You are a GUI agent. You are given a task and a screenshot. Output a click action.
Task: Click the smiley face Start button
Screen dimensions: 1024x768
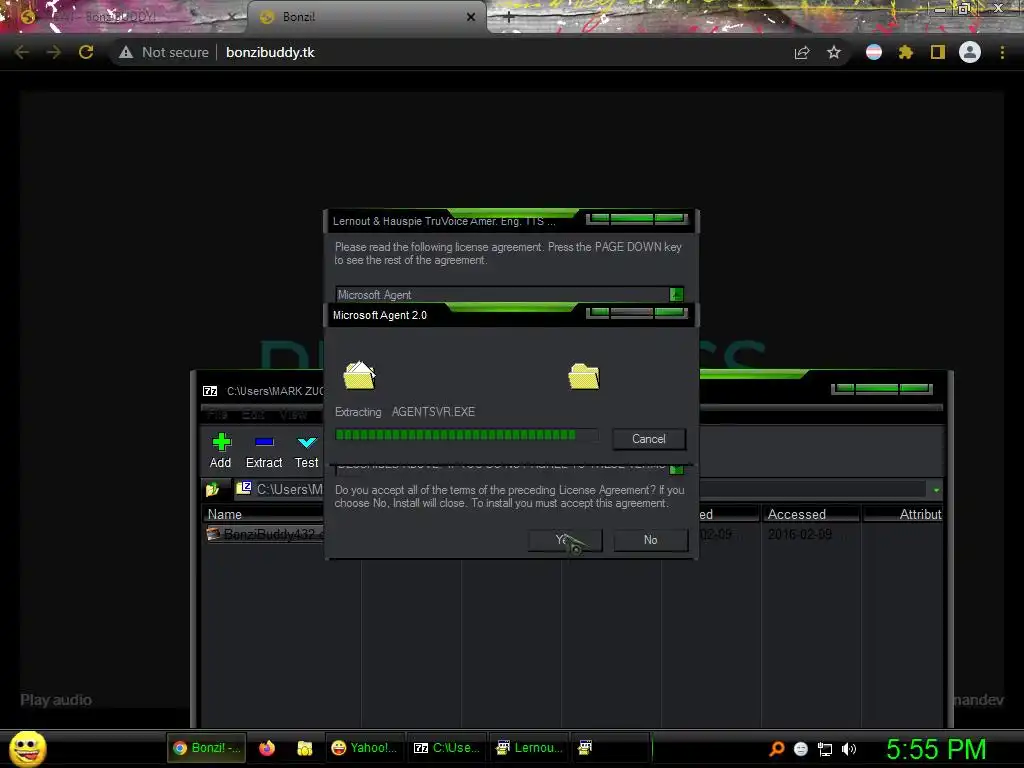[x=27, y=748]
